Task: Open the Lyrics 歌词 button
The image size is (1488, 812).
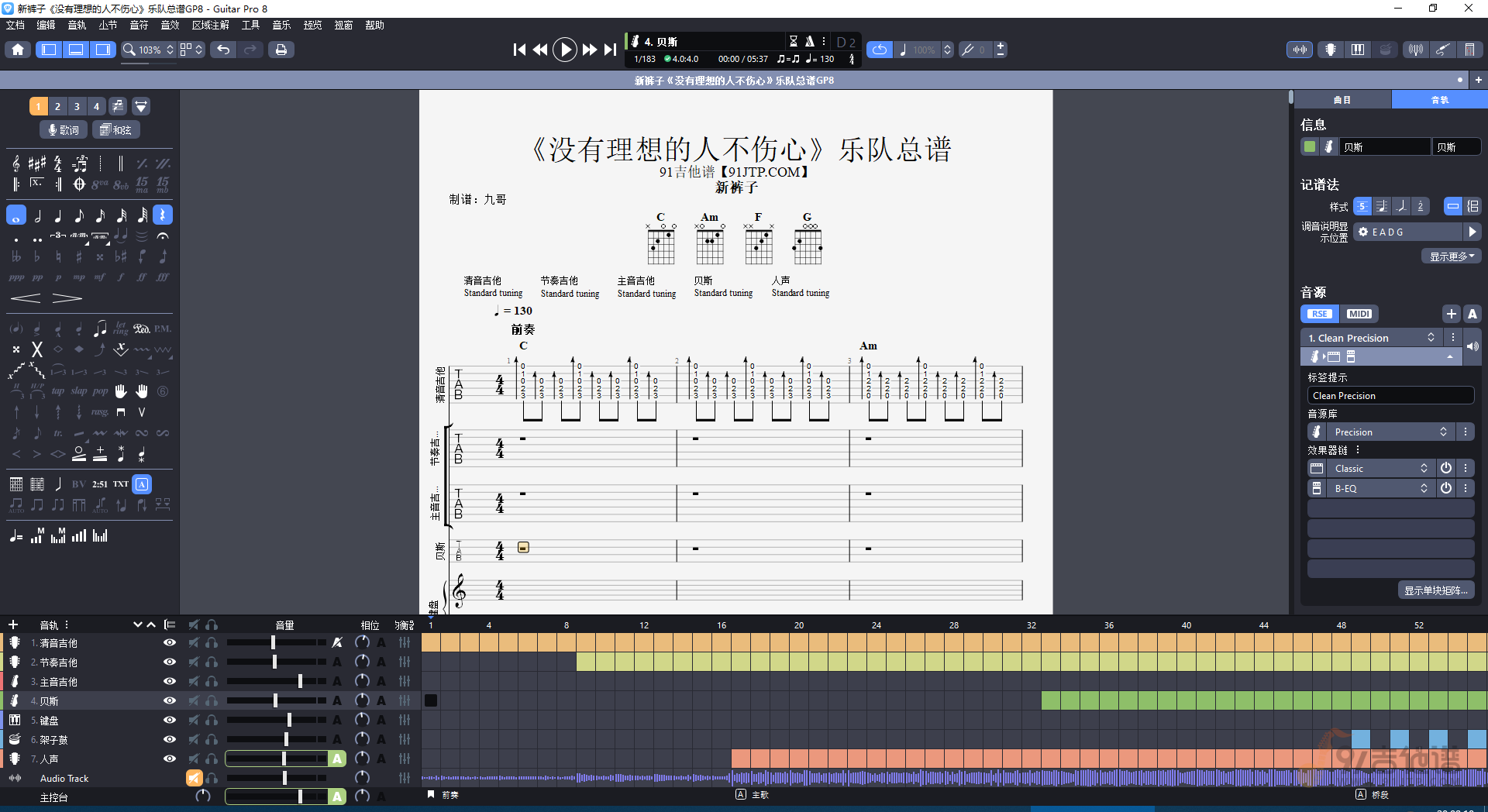Action: coord(64,130)
